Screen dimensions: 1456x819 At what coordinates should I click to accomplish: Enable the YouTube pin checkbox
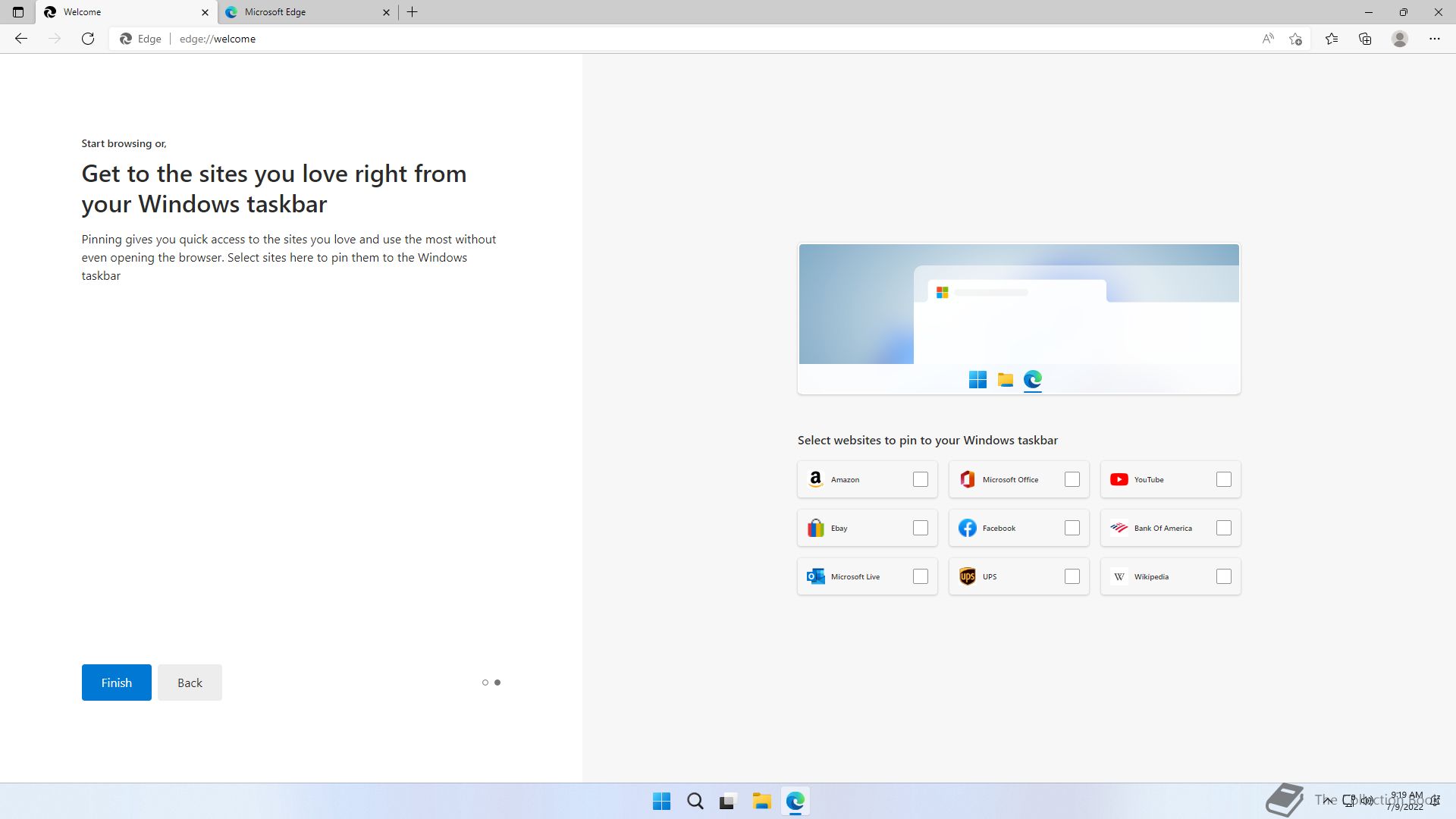[x=1223, y=479]
